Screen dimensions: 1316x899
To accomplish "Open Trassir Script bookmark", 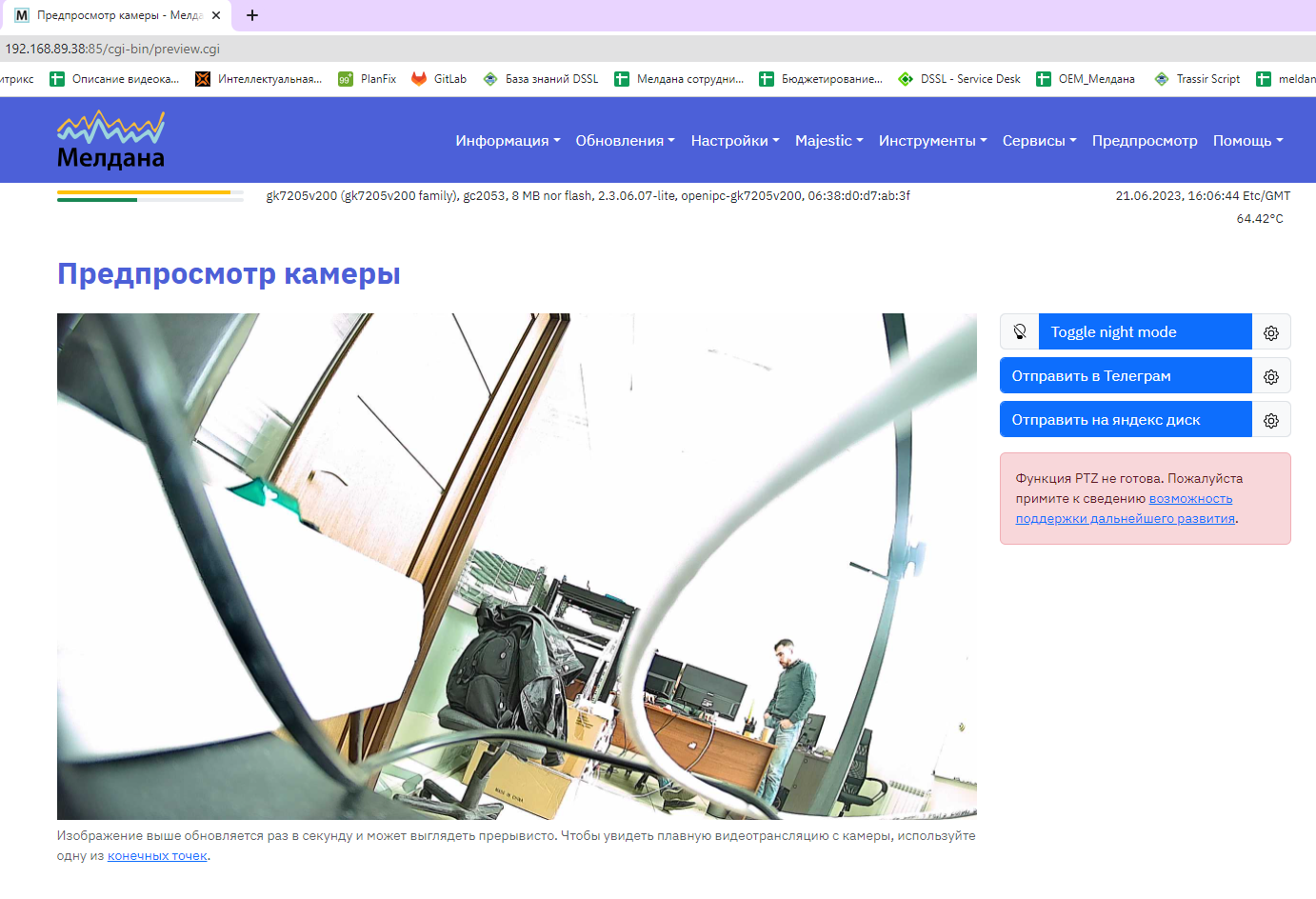I will point(1198,79).
